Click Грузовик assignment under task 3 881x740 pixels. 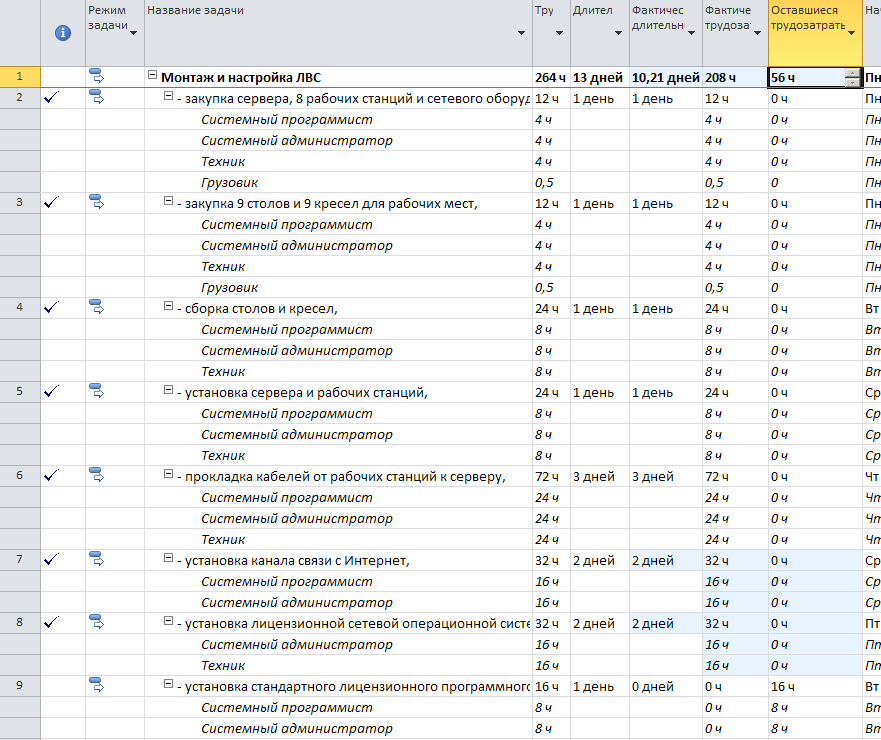pos(229,288)
